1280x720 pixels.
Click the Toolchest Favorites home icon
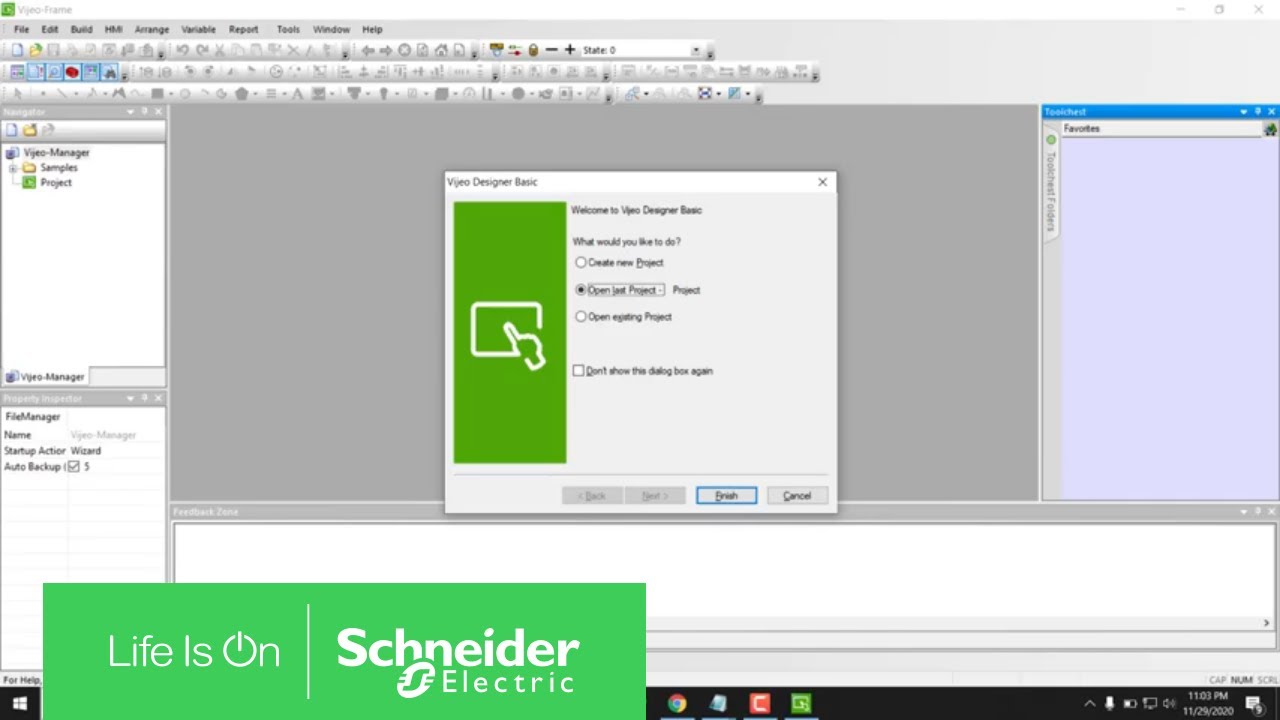coord(1270,129)
